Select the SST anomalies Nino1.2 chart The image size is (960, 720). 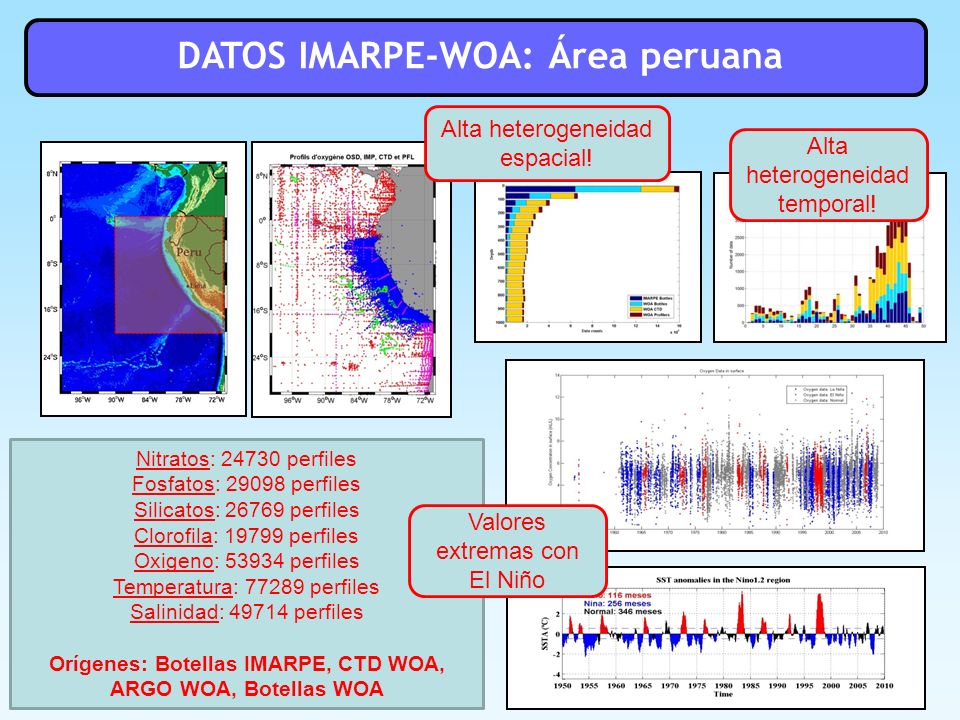716,637
